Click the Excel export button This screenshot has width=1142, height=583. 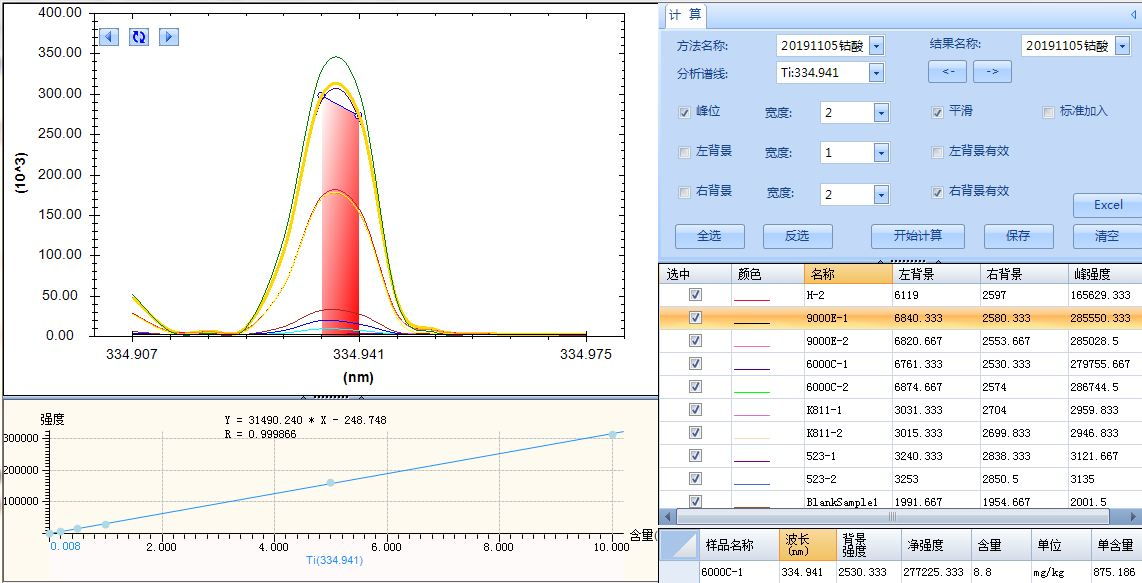pyautogui.click(x=1107, y=205)
